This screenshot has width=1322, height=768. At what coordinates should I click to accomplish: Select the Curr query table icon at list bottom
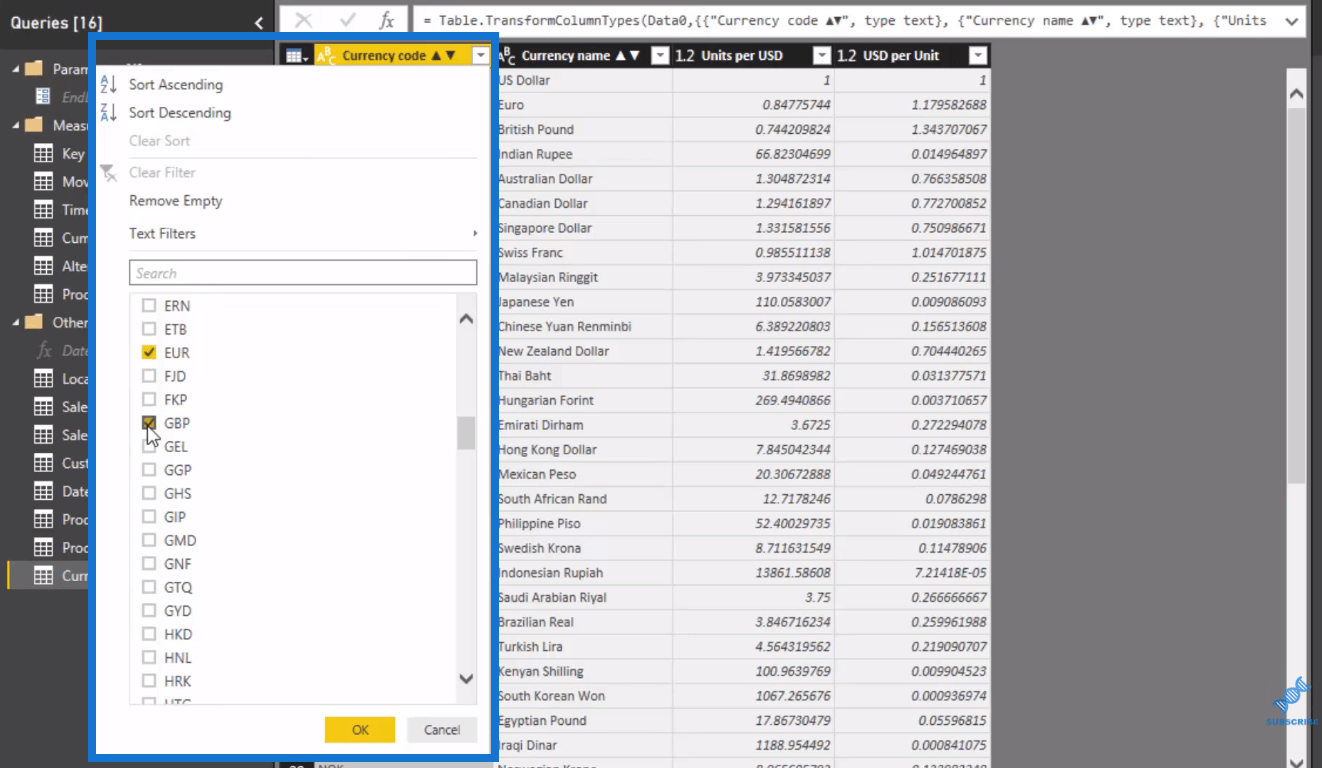[43, 576]
